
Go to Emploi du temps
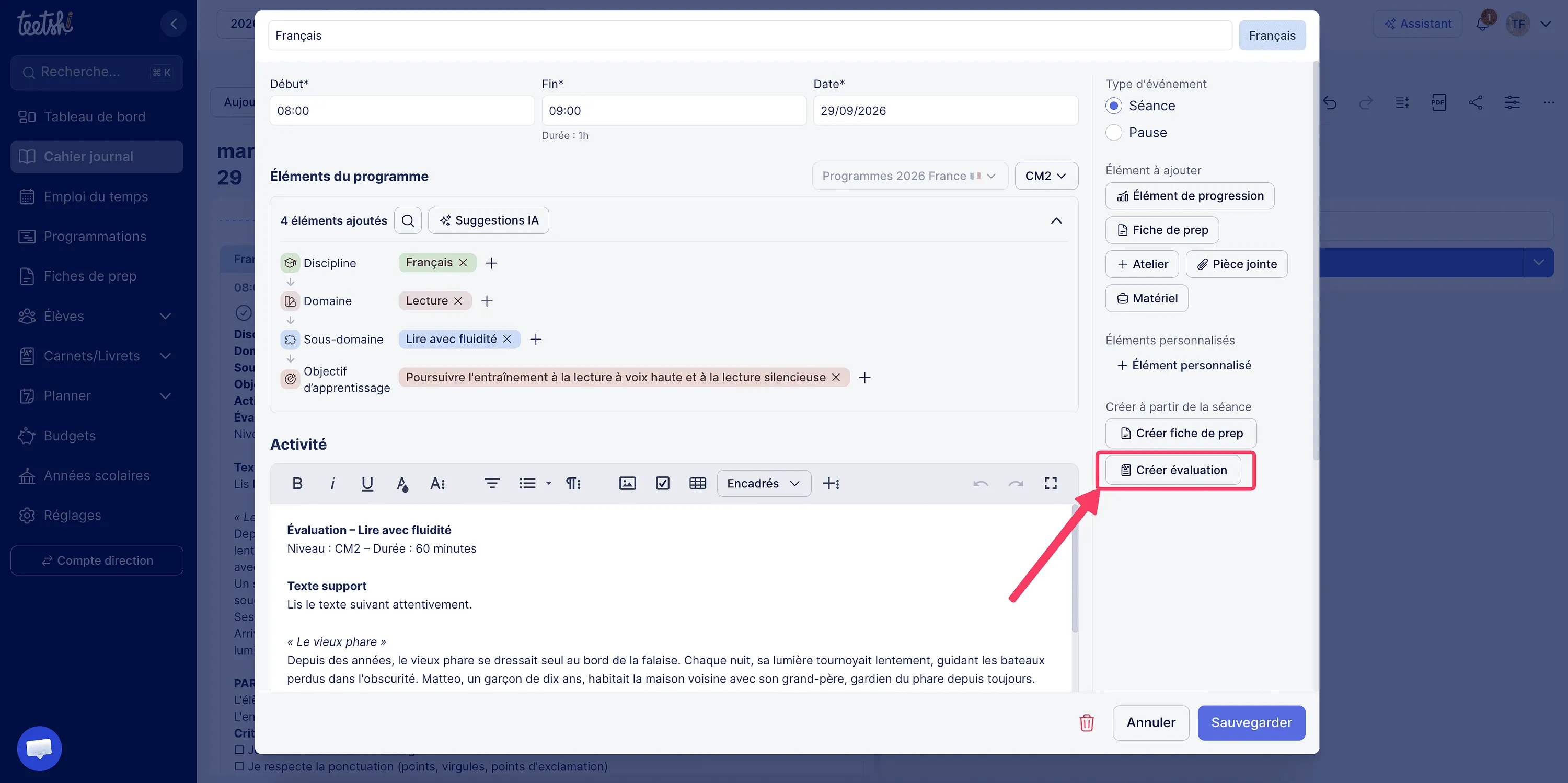[x=96, y=196]
